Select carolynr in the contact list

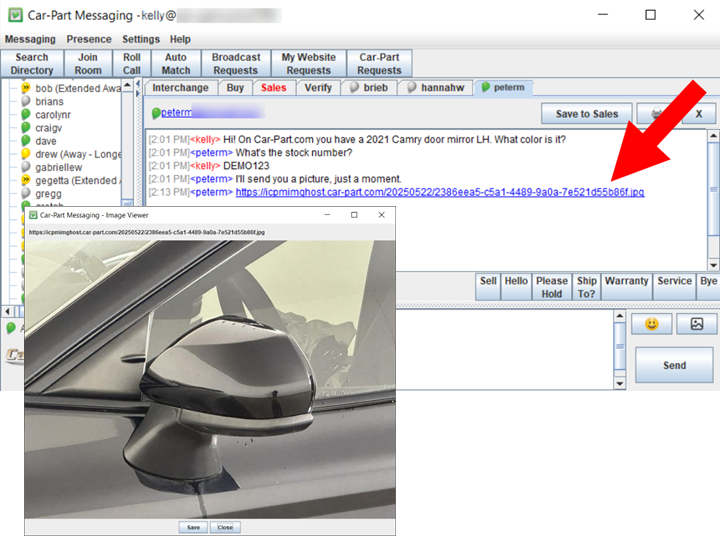53,115
